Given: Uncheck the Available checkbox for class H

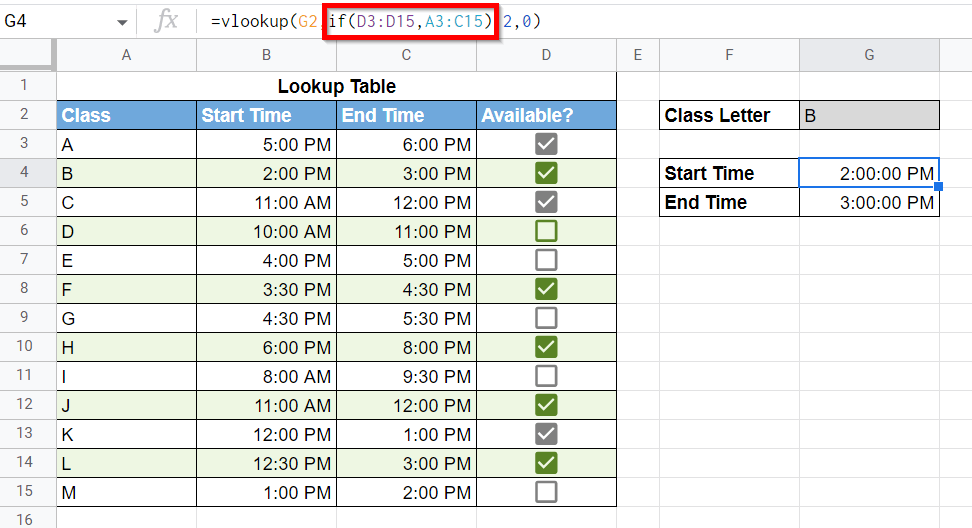Looking at the screenshot, I should coord(546,347).
